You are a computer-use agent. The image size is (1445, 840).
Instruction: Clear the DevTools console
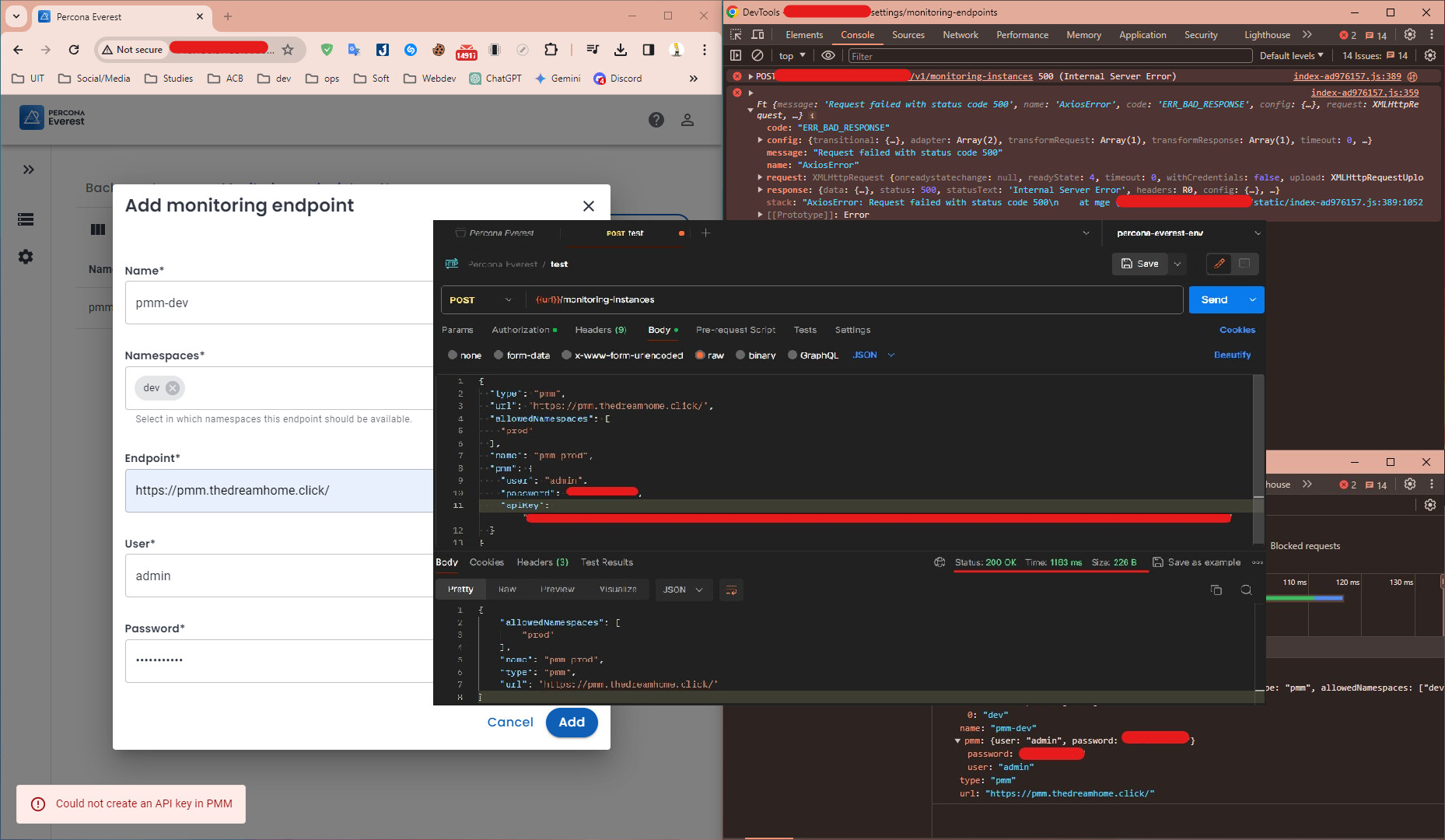click(757, 55)
